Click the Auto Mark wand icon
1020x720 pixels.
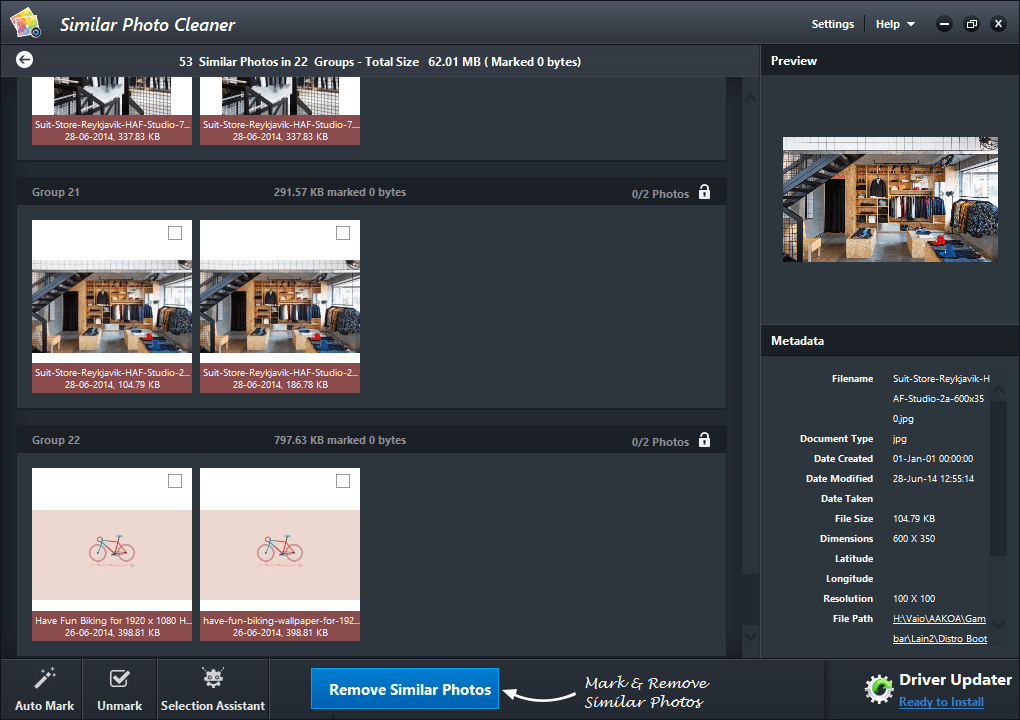[x=45, y=680]
